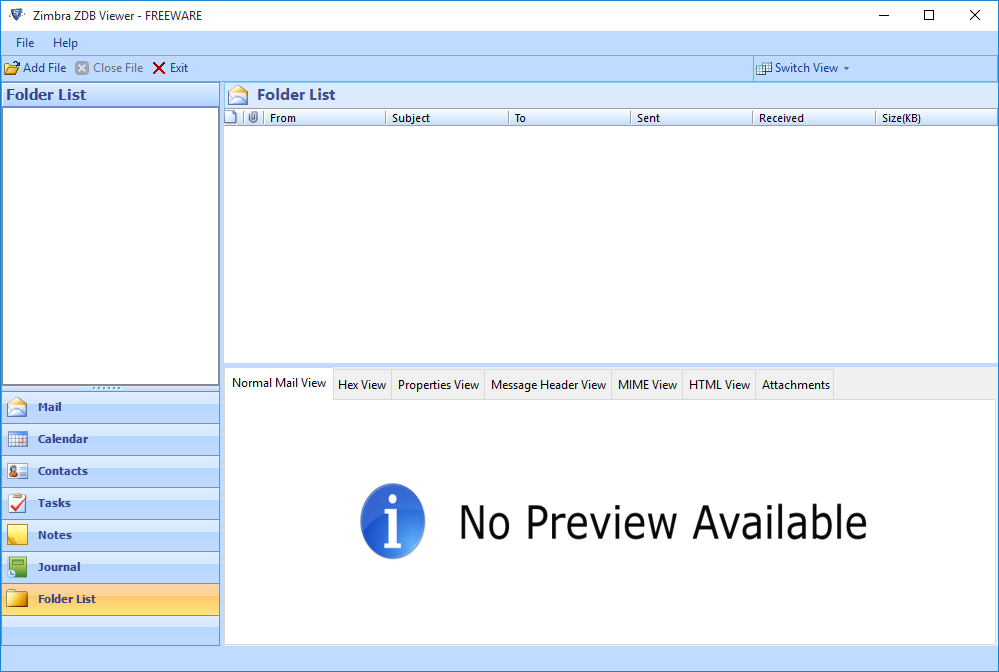
Task: Click the Switch View grid icon
Action: [763, 68]
